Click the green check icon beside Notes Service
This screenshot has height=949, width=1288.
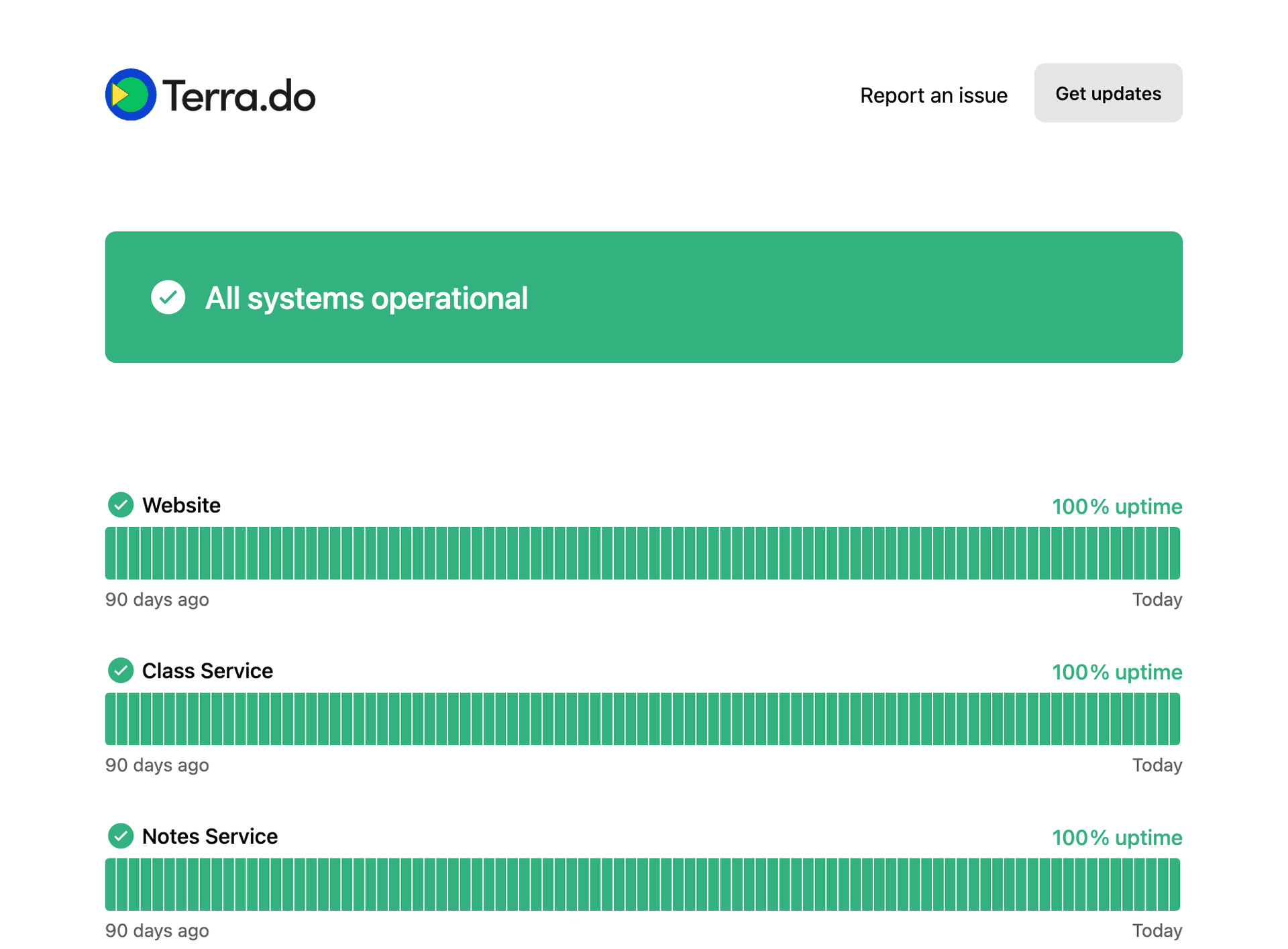[x=121, y=836]
